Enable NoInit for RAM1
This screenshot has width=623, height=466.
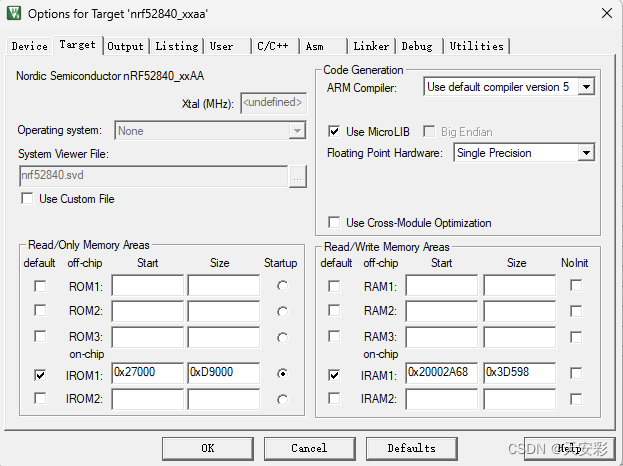tap(576, 285)
